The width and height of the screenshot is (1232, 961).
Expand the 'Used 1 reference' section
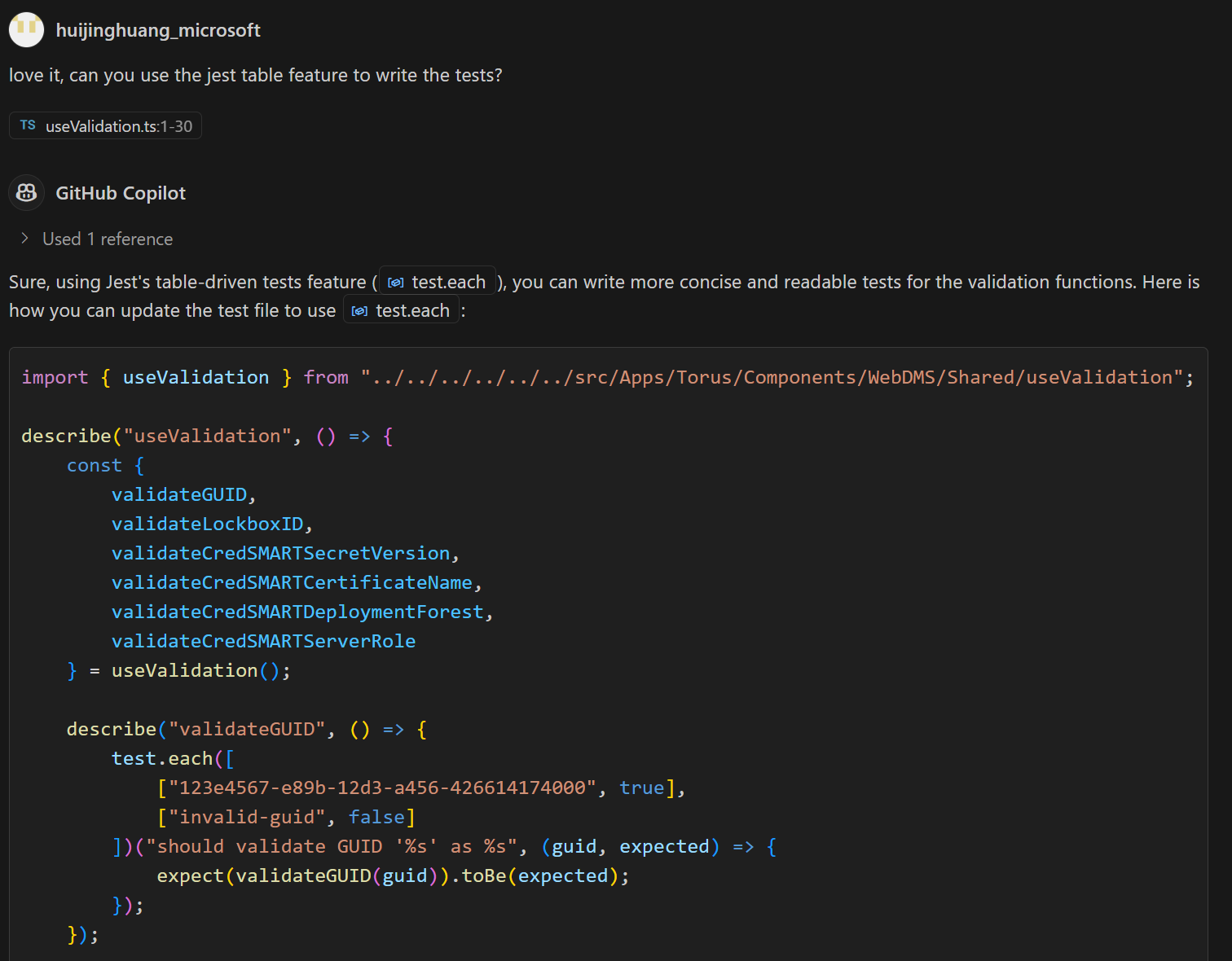[x=96, y=239]
